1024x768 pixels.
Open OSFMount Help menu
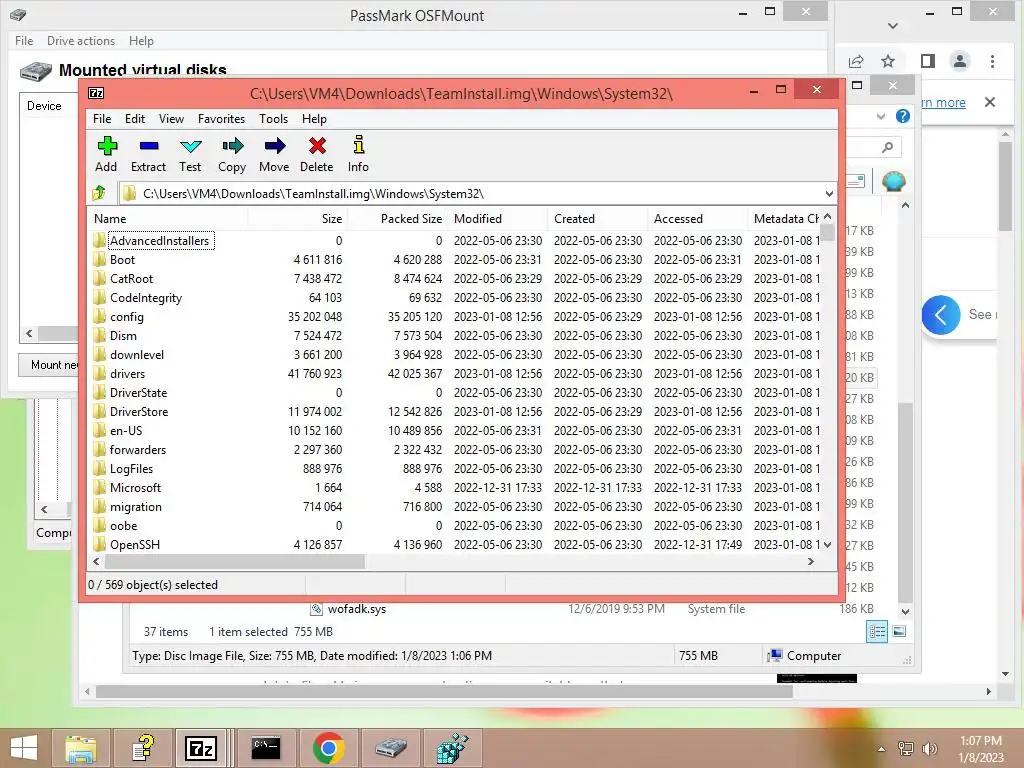(x=141, y=40)
